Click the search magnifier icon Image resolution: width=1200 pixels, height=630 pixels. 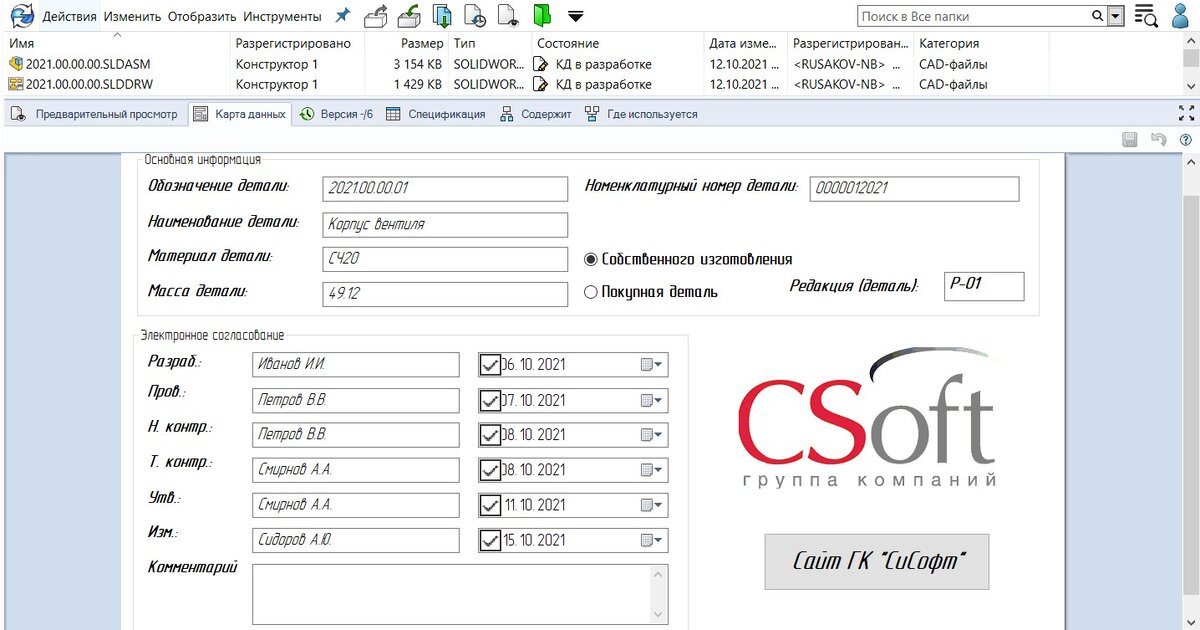point(1097,16)
